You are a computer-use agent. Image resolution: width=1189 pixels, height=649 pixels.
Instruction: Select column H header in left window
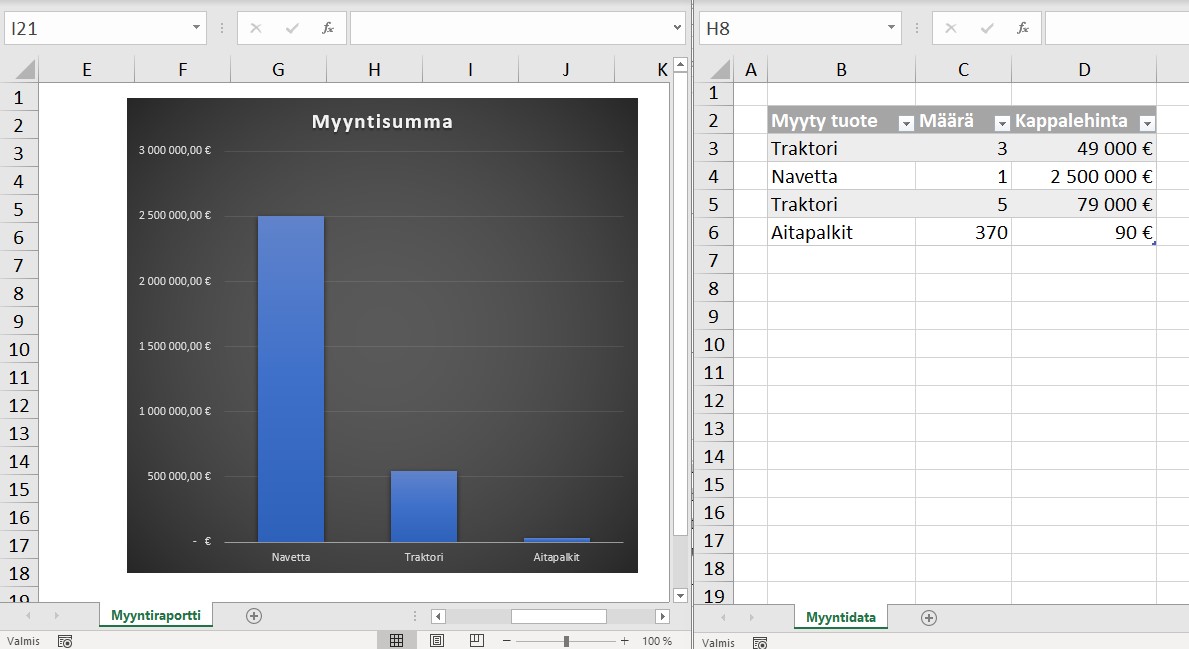tap(375, 70)
